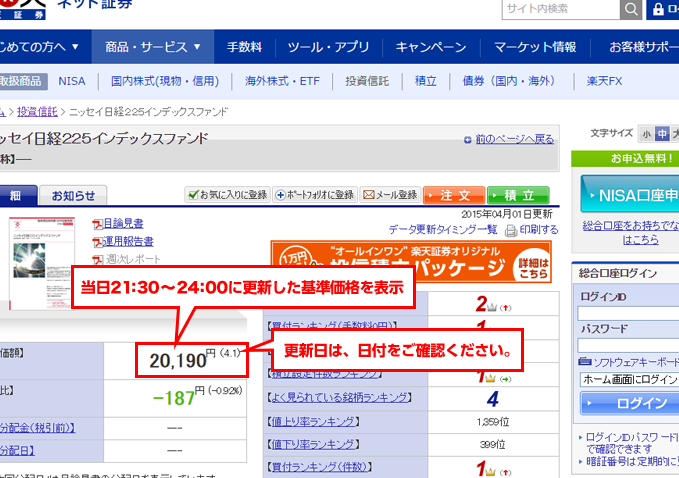Select 積立 in the sub-navigation bar

(x=426, y=81)
